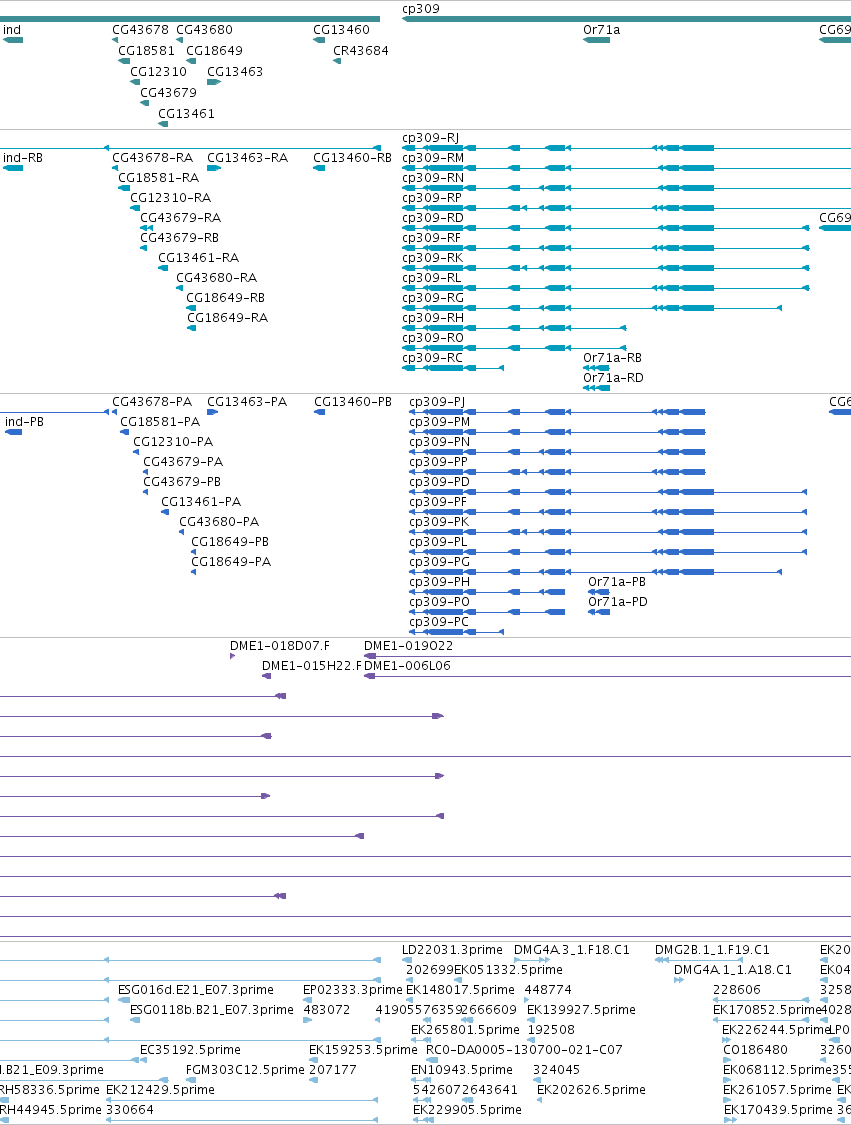This screenshot has width=851, height=1125.
Task: Click the CR43684 gene label
Action: [x=361, y=50]
